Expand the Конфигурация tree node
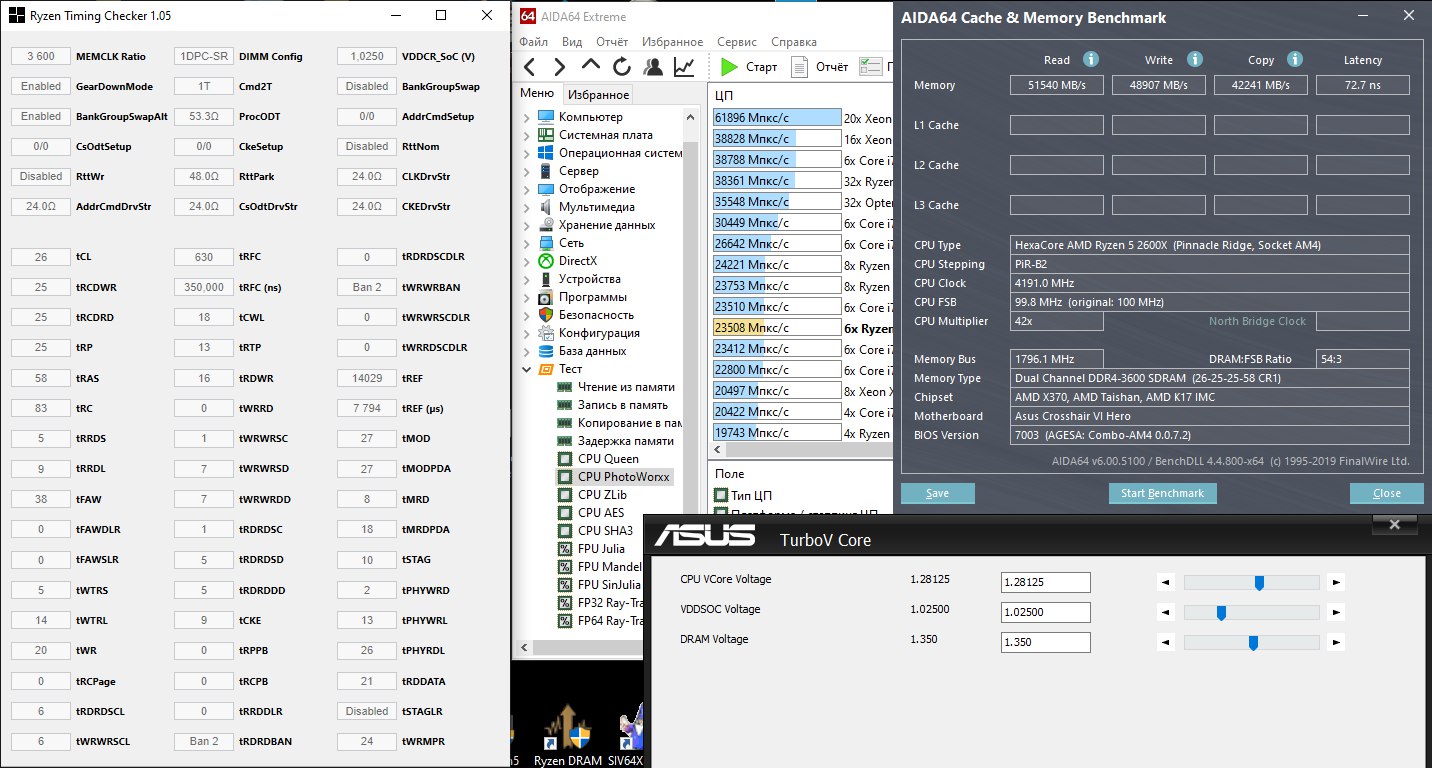Viewport: 1432px width, 768px height. point(527,334)
